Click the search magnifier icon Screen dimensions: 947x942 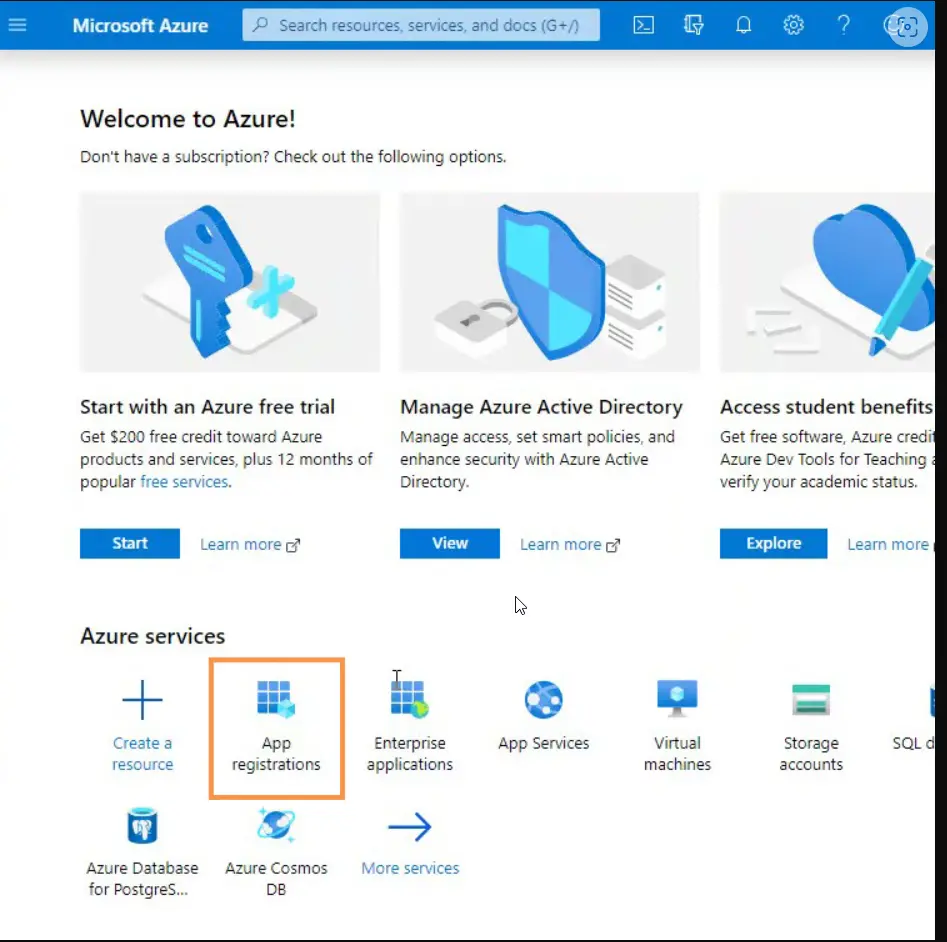pyautogui.click(x=260, y=25)
